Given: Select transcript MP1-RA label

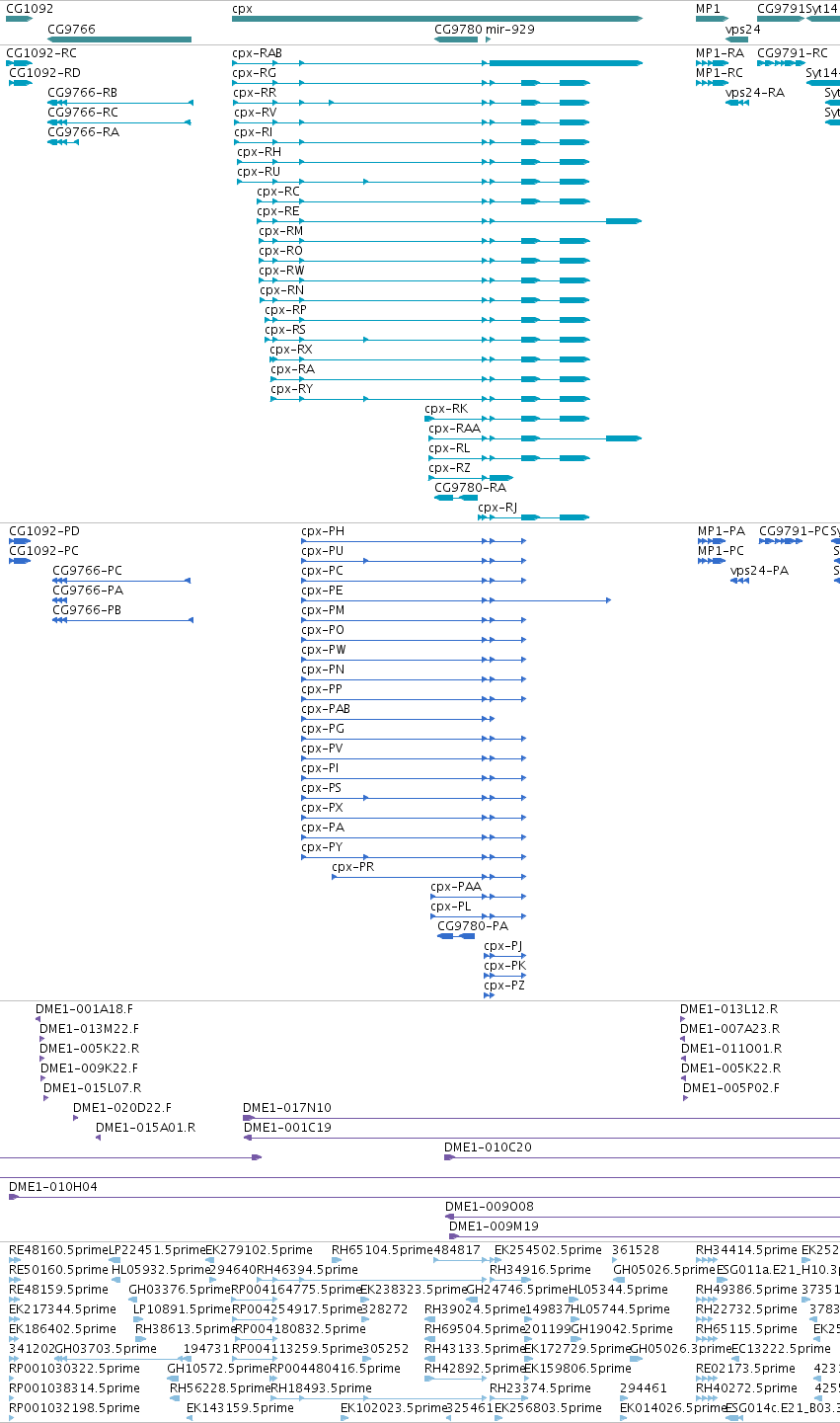Looking at the screenshot, I should [x=721, y=53].
